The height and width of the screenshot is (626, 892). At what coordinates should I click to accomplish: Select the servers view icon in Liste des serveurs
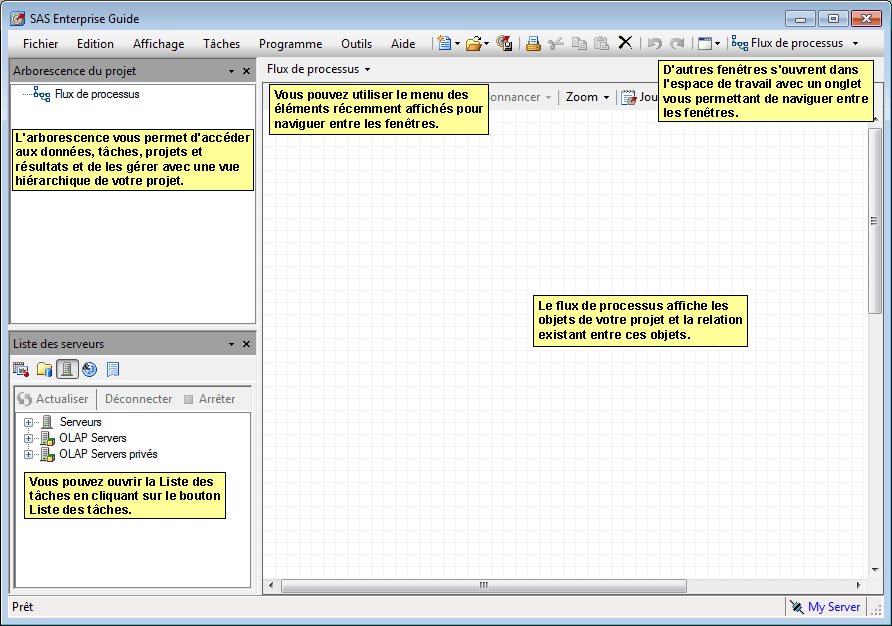click(68, 369)
